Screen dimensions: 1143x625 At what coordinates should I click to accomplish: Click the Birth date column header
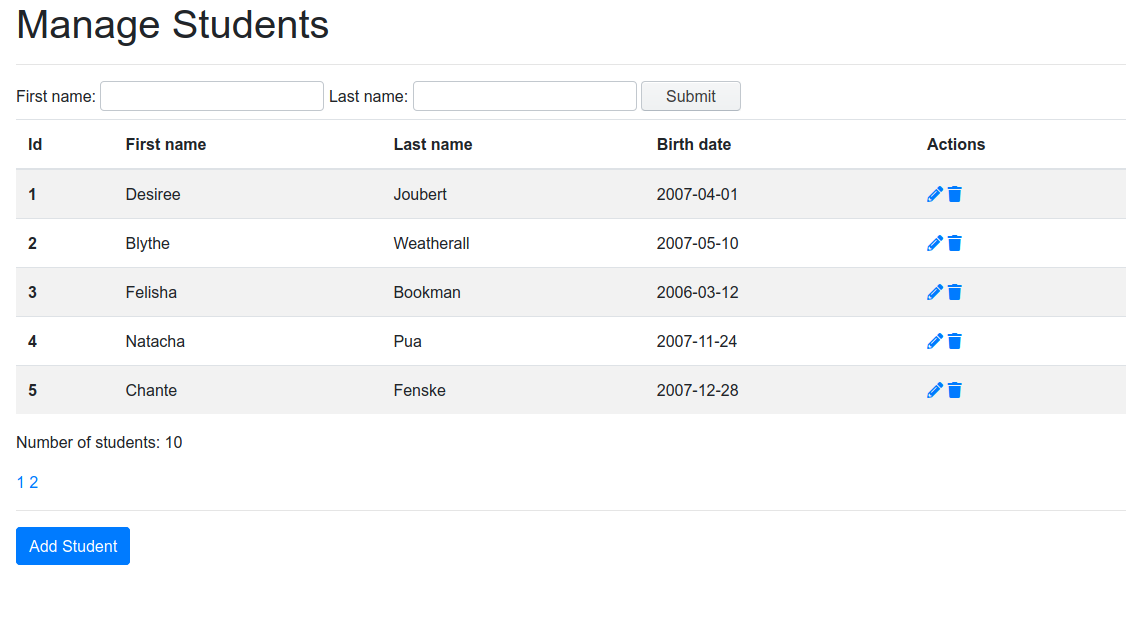(x=694, y=144)
